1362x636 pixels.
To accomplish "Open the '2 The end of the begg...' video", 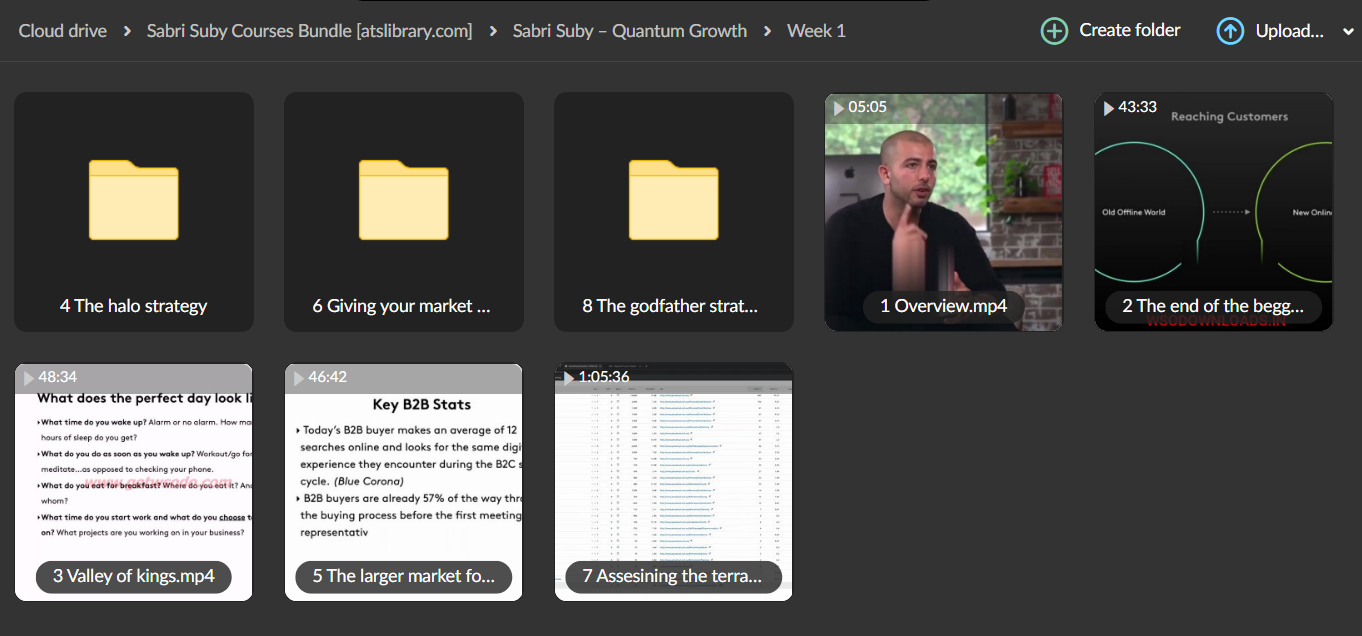I will click(x=1214, y=212).
